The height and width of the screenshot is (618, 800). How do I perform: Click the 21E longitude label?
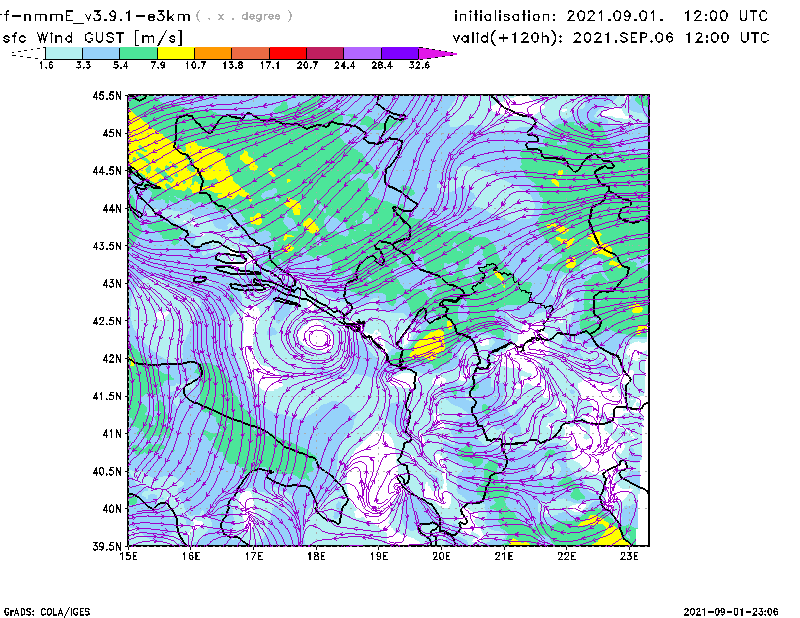pos(504,556)
